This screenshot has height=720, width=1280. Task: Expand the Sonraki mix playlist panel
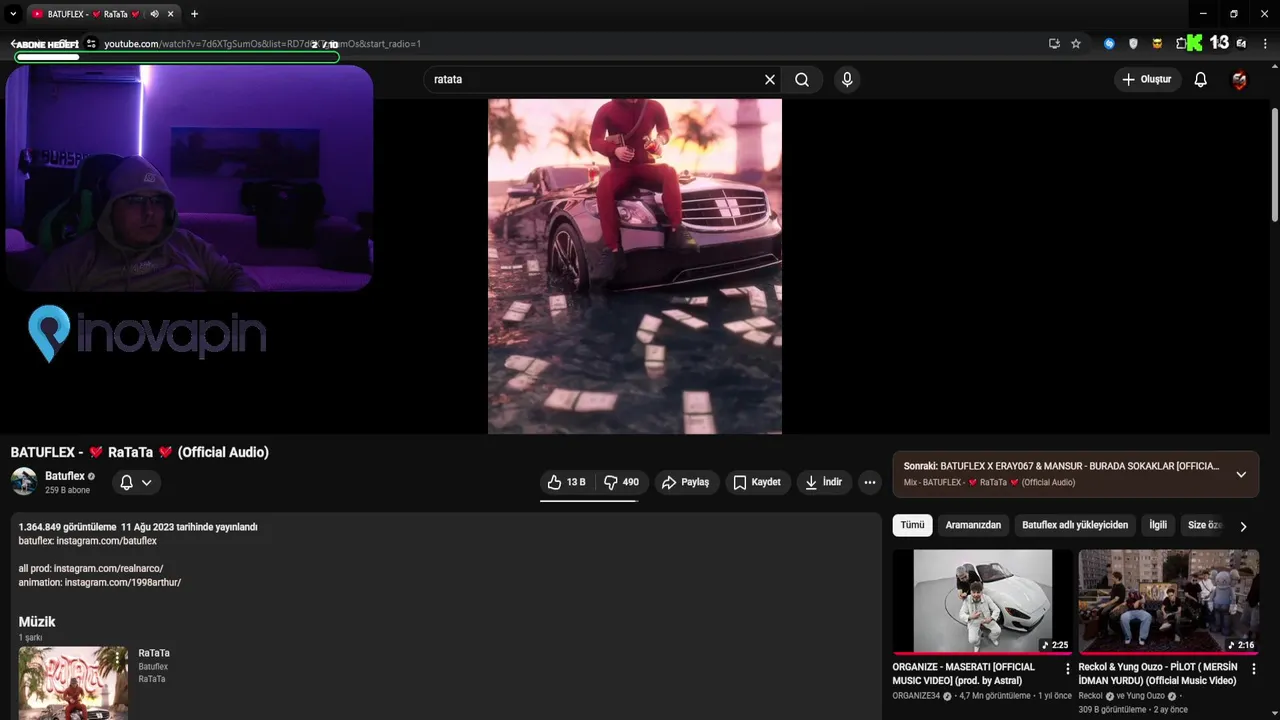(1241, 474)
